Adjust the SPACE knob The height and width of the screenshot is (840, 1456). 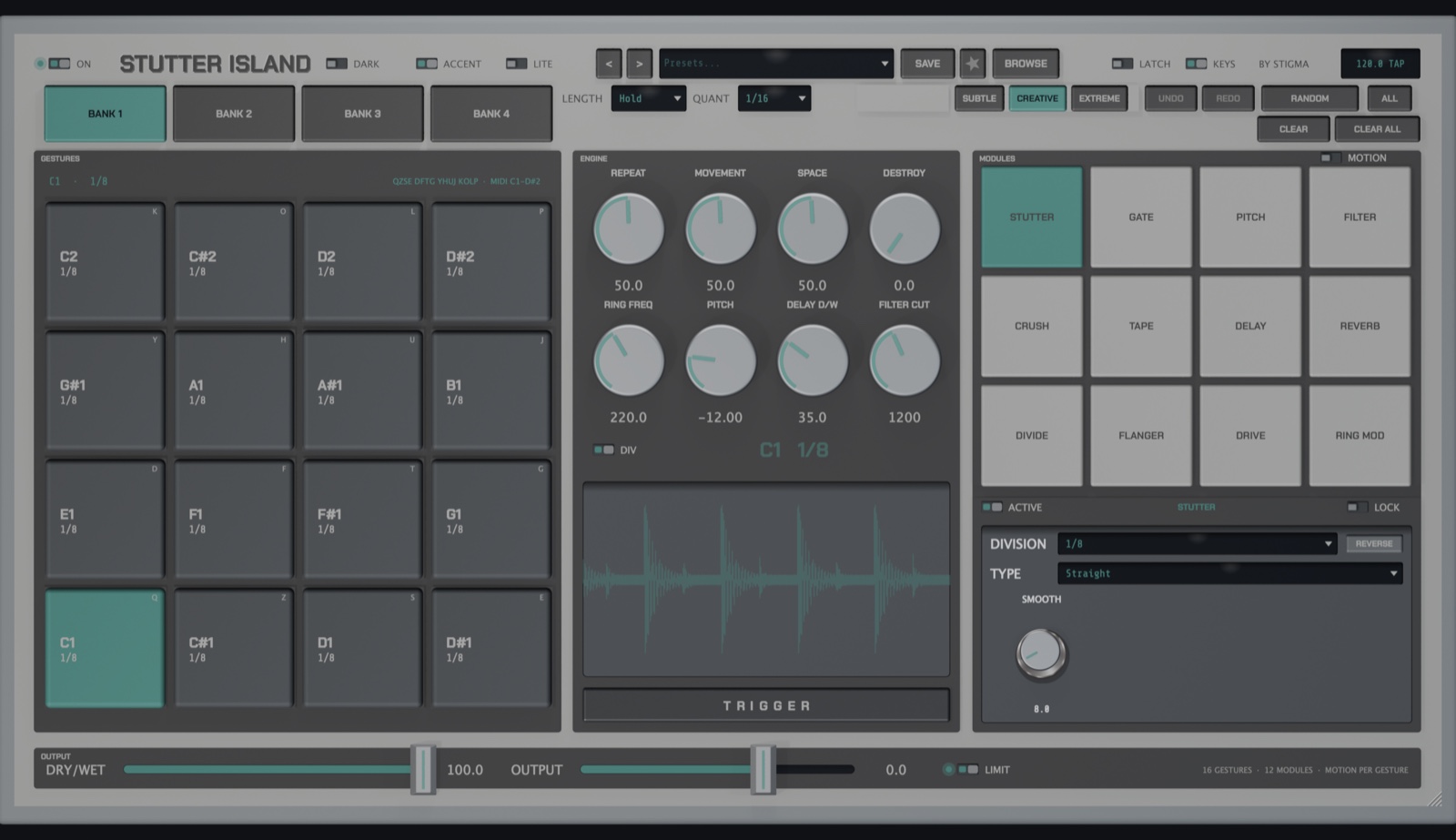812,228
